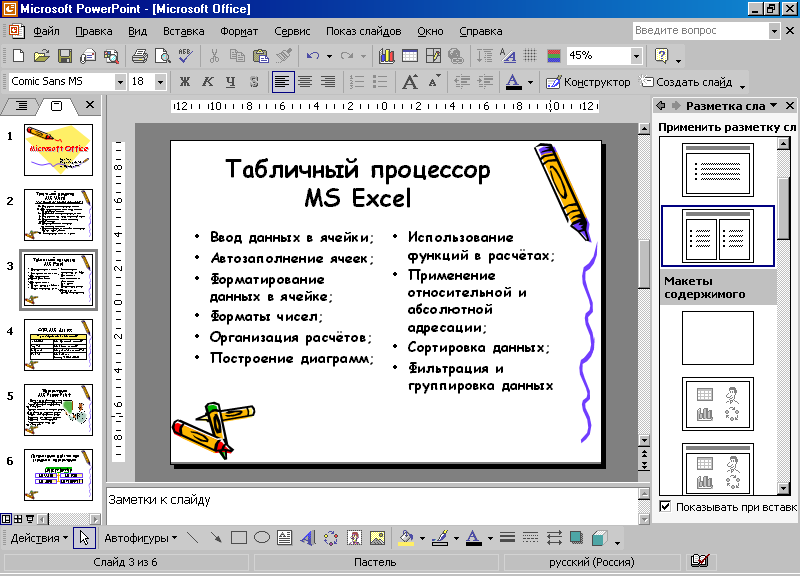Toggle italic formatting К
Screen dimensions: 800x576
pos(208,82)
